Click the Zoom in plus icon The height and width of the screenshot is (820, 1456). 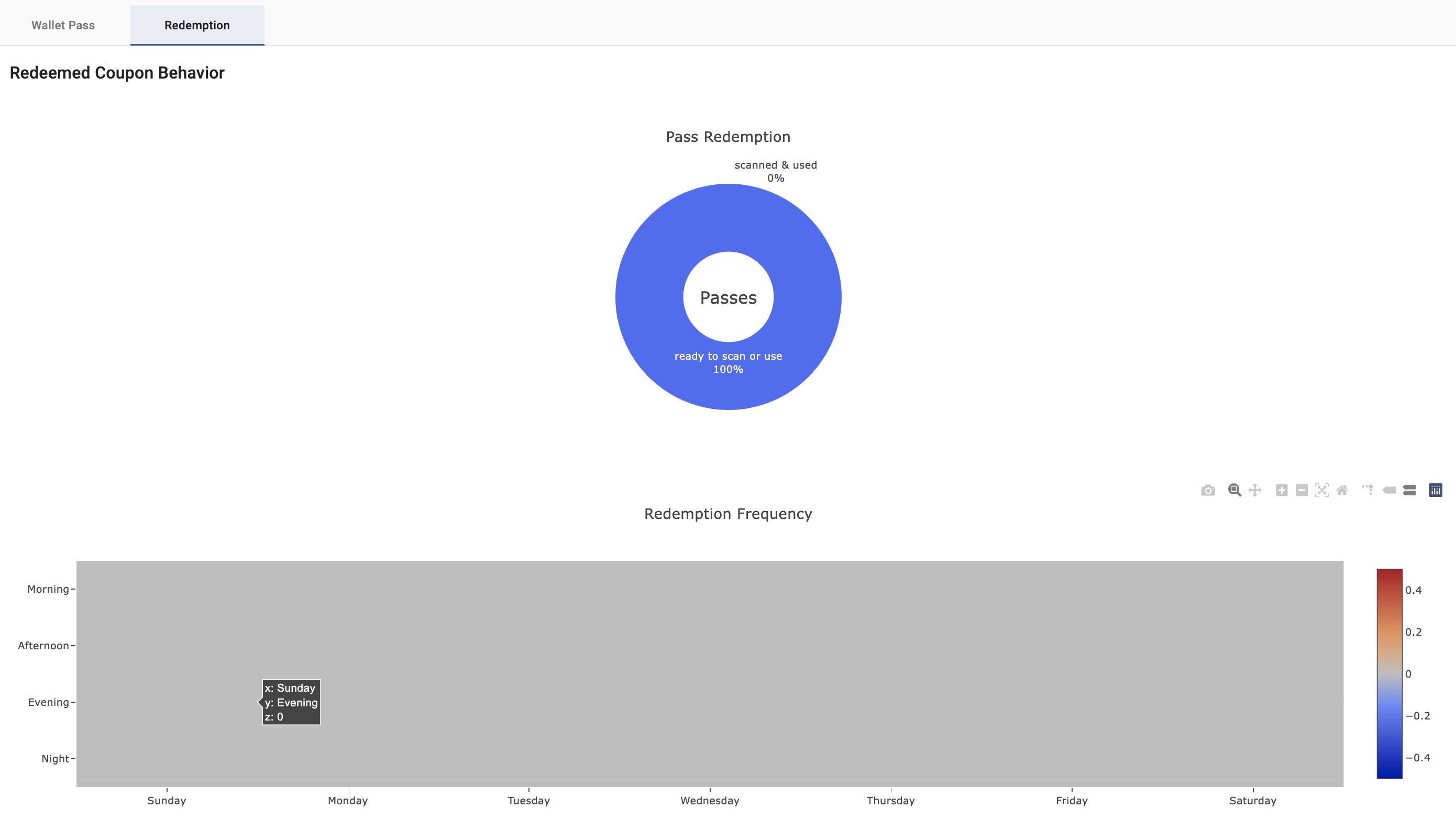click(1282, 490)
